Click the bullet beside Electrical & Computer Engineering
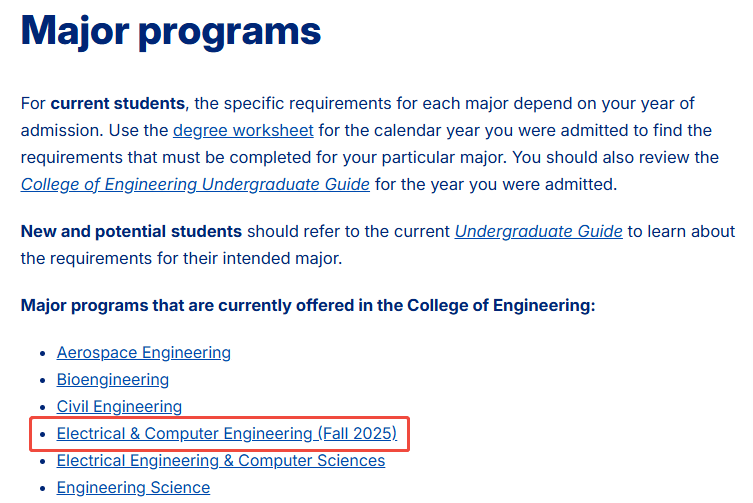753x503 pixels. [43, 434]
